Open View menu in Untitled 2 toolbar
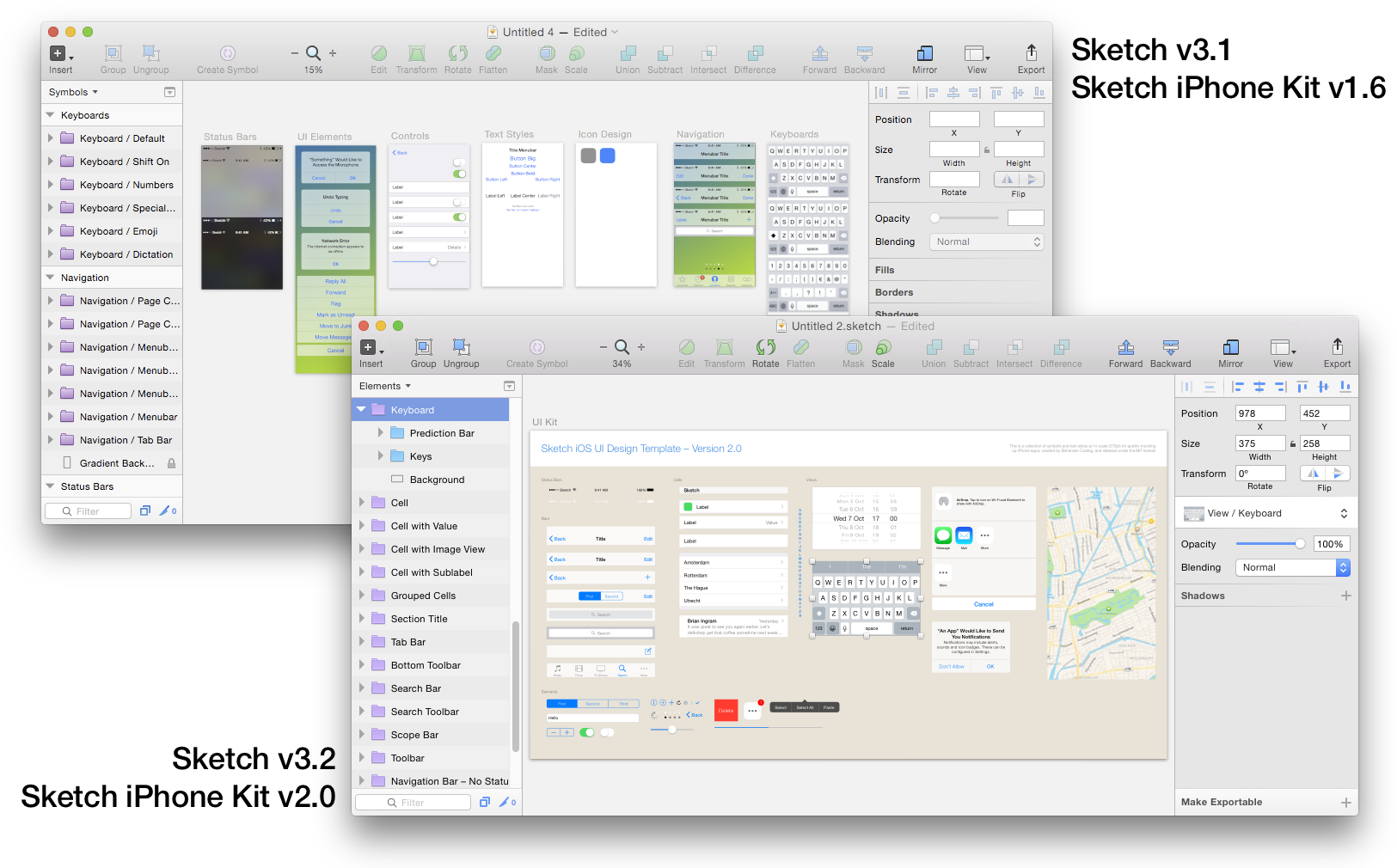Viewport: 1397px width, 868px height. 1283,347
